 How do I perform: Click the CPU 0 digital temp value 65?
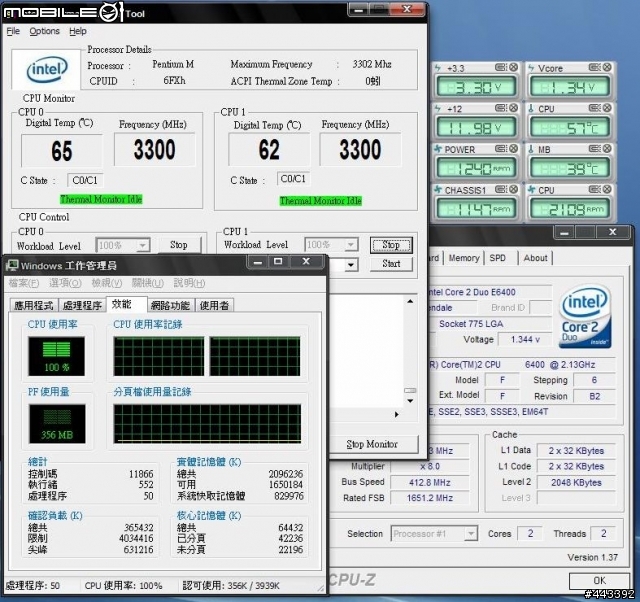click(x=62, y=151)
